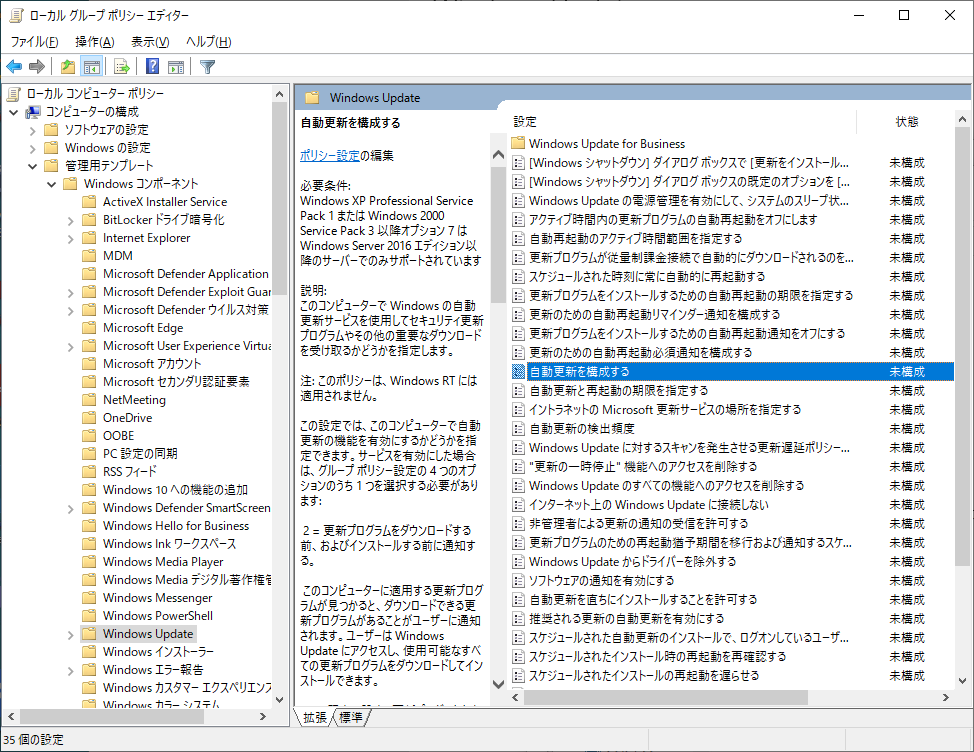Viewport: 974px width, 752px height.
Task: Open the ファイル(F) menu
Action: tap(34, 42)
